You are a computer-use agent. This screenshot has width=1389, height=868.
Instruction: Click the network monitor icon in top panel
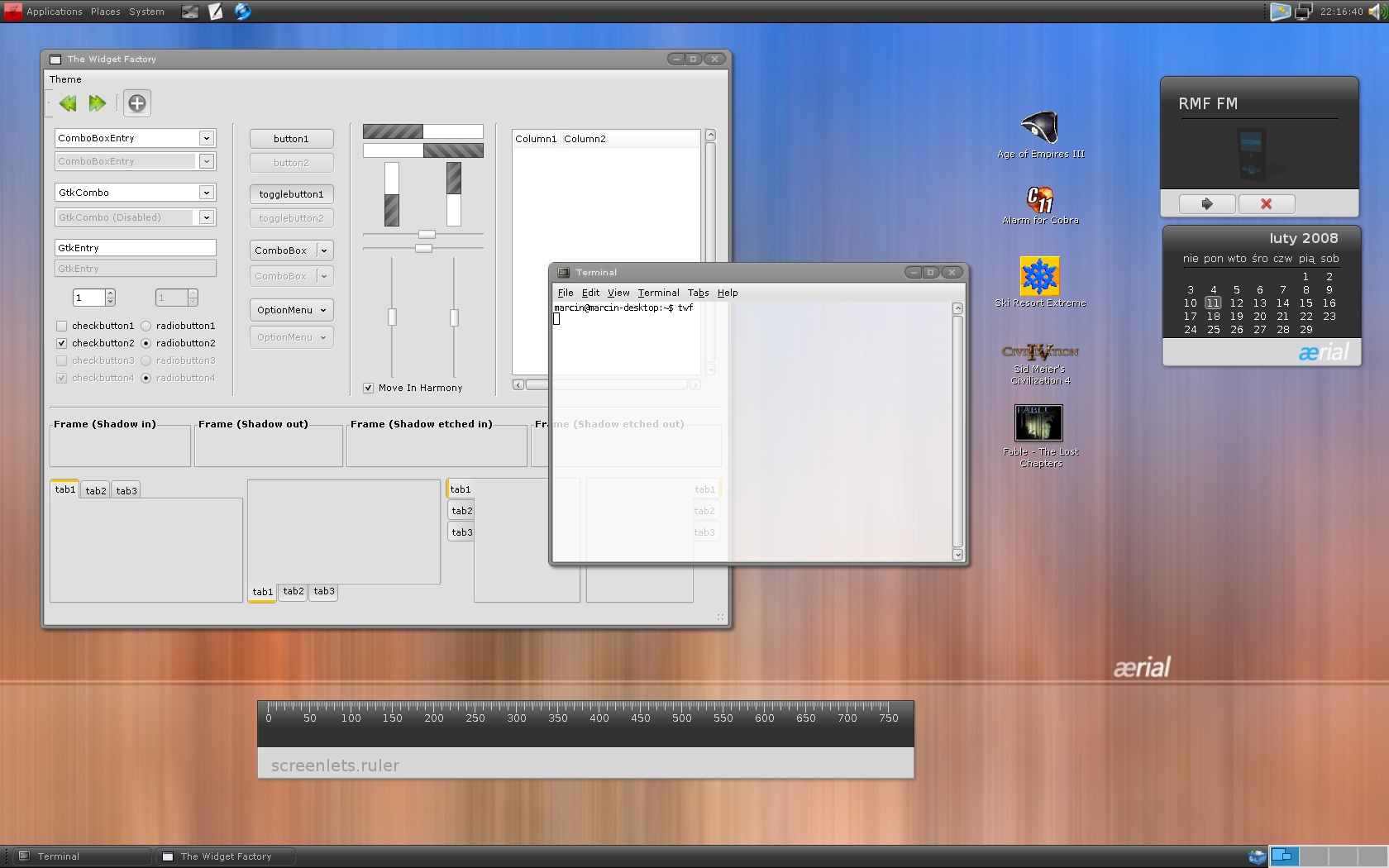(1303, 12)
